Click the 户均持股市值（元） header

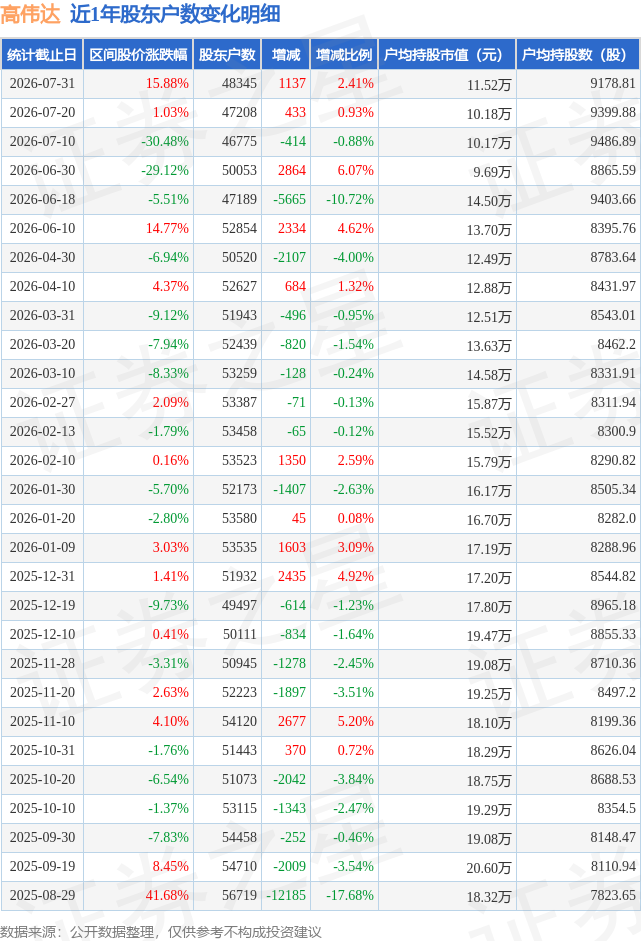[x=447, y=55]
